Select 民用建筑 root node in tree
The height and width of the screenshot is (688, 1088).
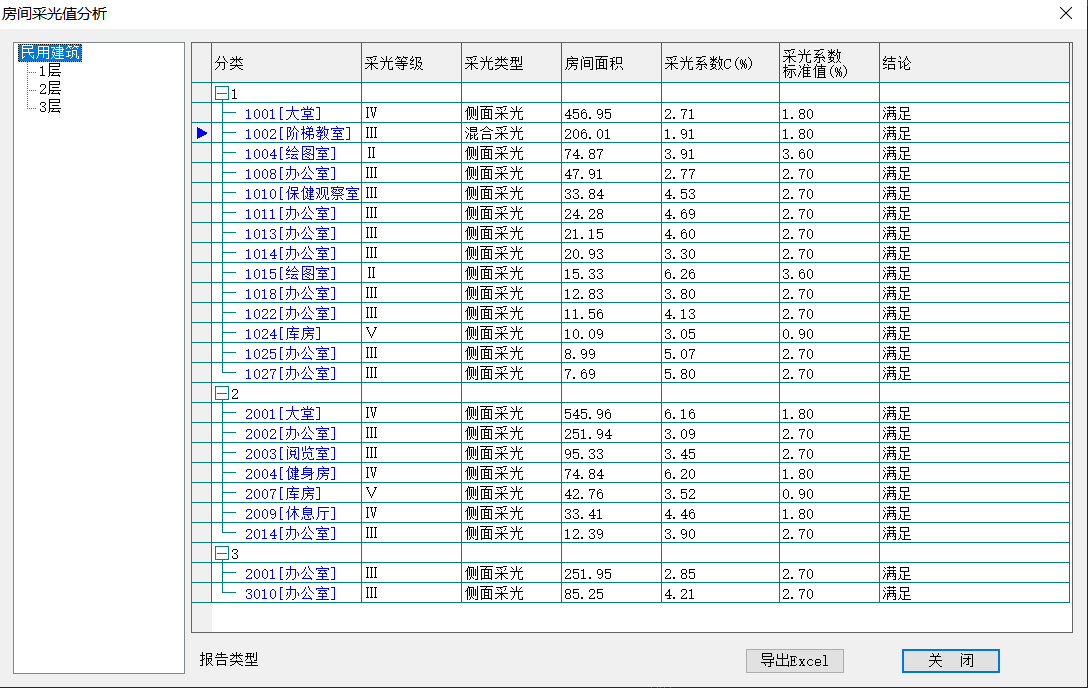[50, 53]
